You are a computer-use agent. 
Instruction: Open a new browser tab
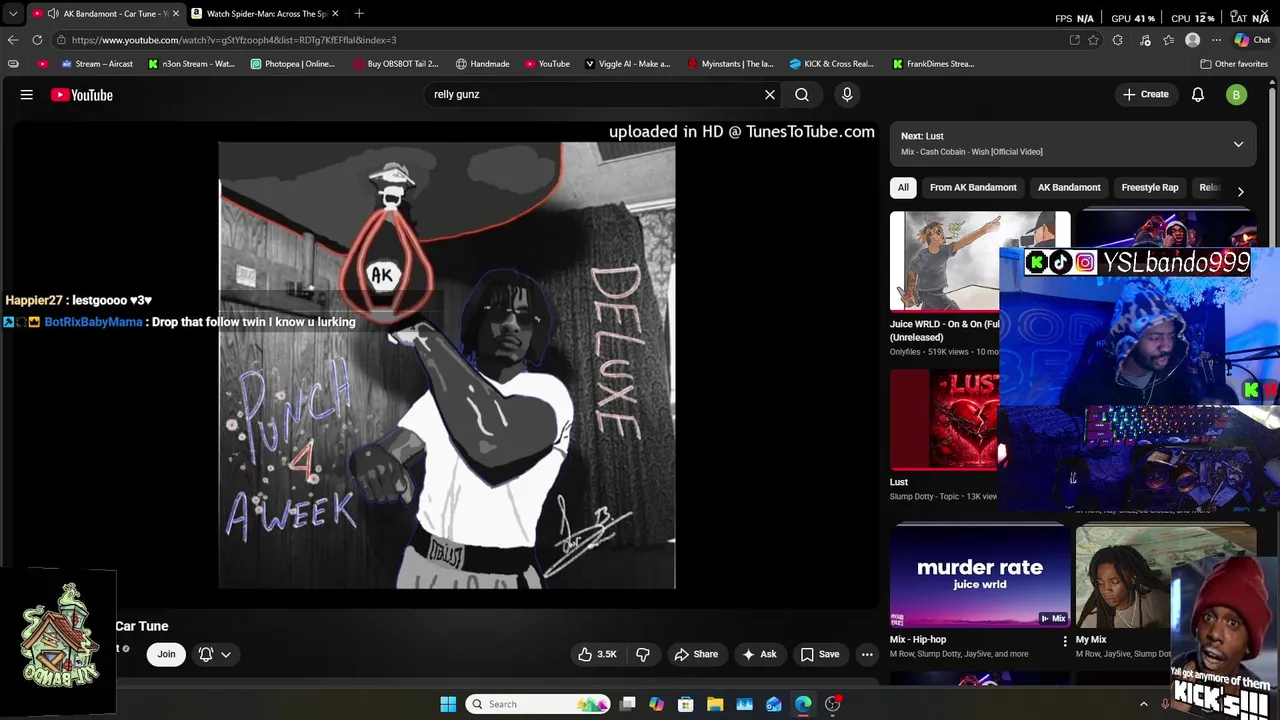coord(359,14)
